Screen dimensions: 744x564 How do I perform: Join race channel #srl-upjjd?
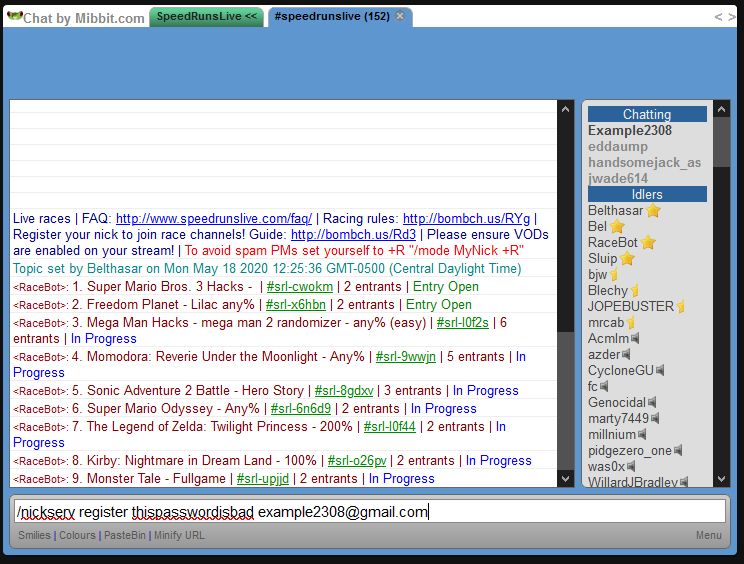263,479
